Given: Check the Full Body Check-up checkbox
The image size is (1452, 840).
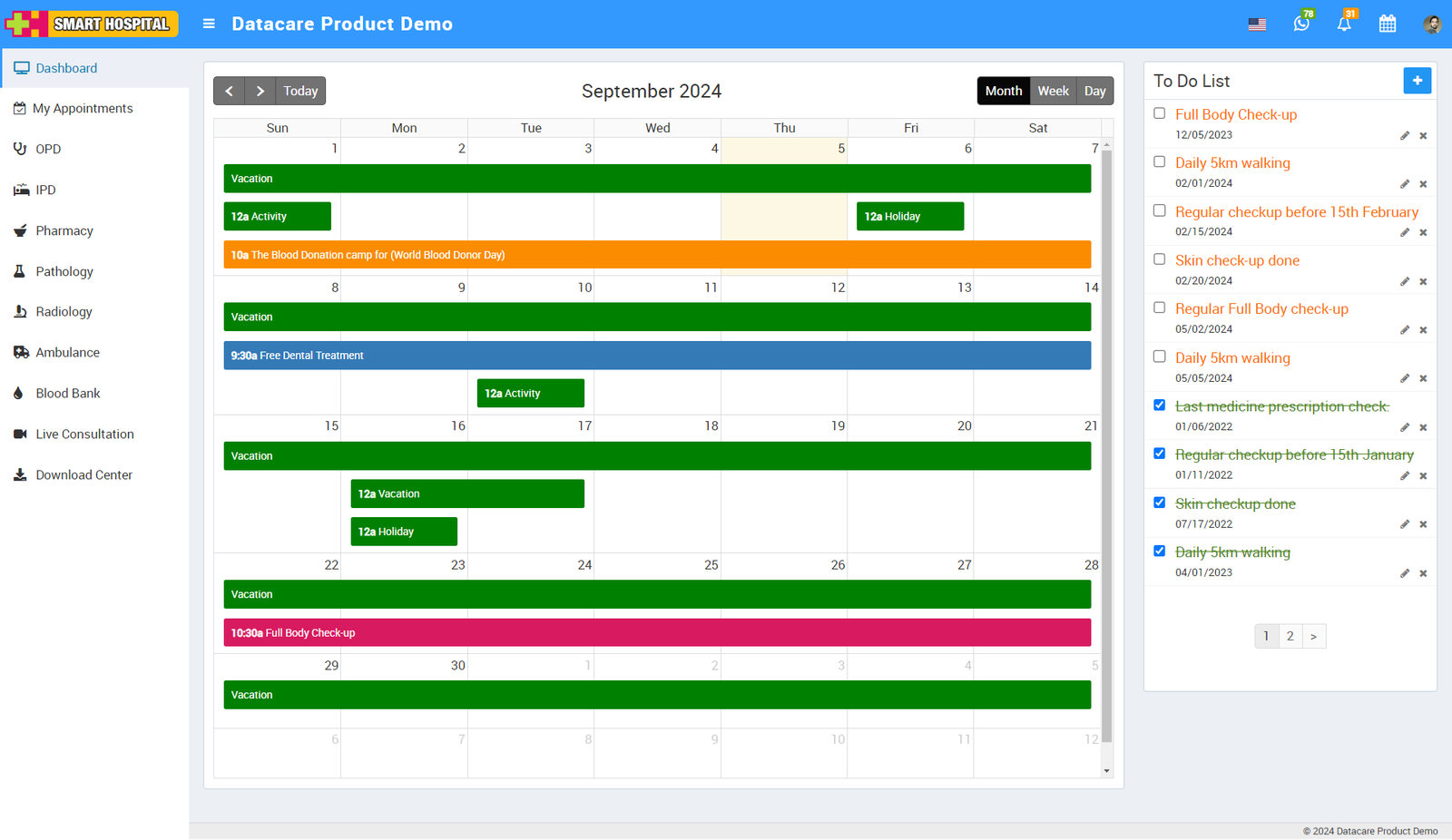Looking at the screenshot, I should [x=1159, y=113].
